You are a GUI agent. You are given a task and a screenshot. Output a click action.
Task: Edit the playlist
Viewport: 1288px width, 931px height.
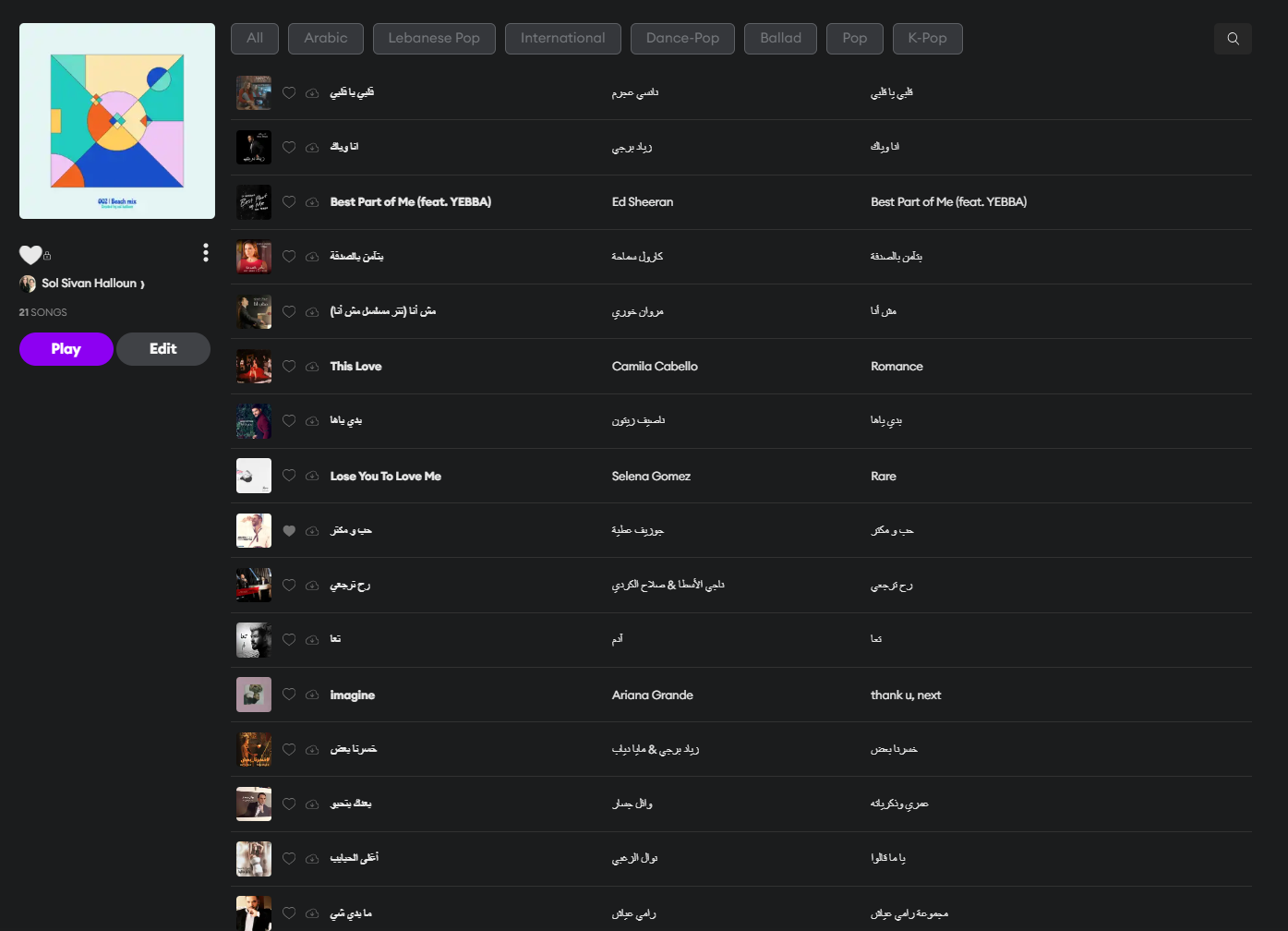tap(163, 349)
